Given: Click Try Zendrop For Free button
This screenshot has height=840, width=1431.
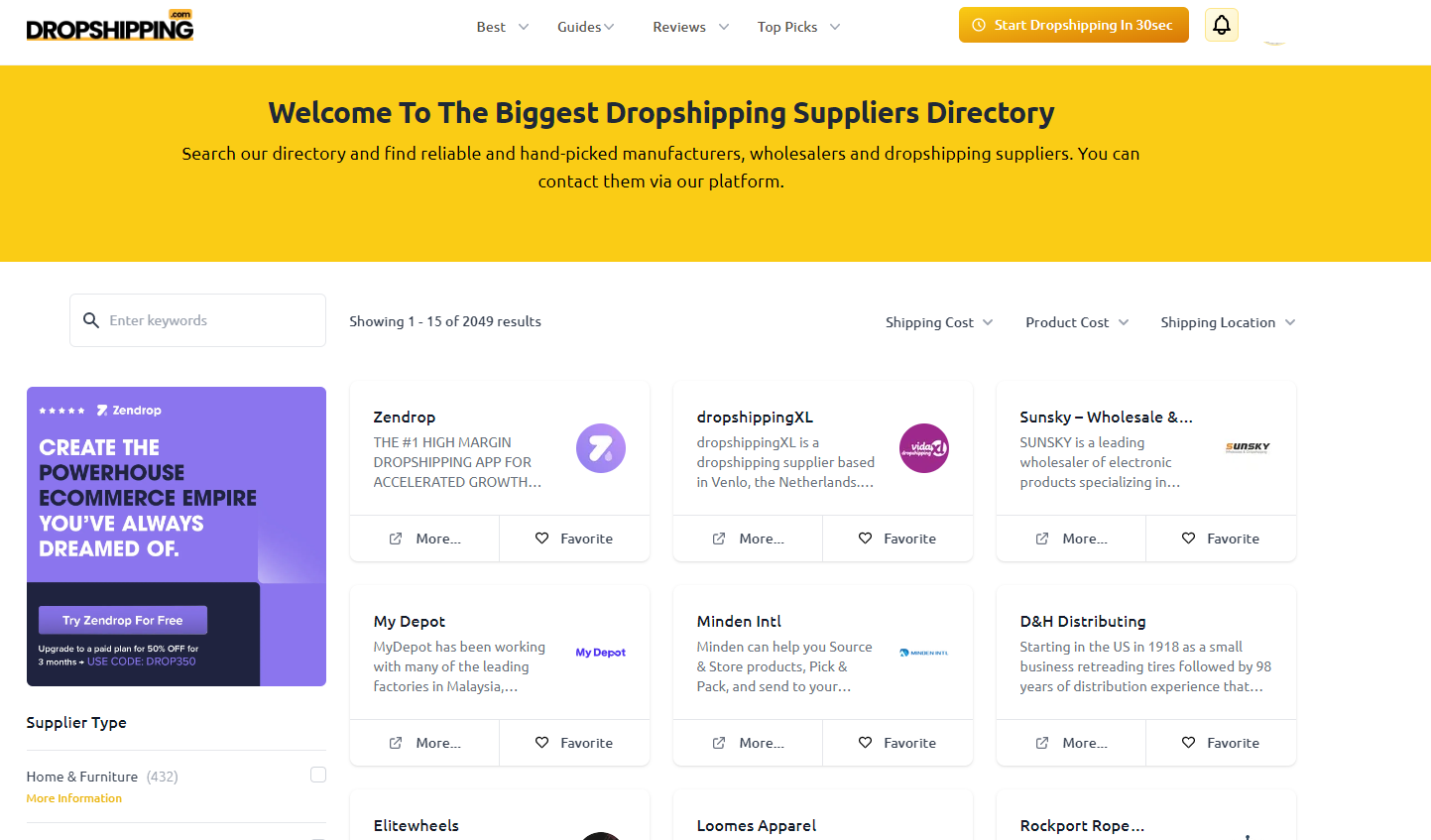Looking at the screenshot, I should pos(123,620).
